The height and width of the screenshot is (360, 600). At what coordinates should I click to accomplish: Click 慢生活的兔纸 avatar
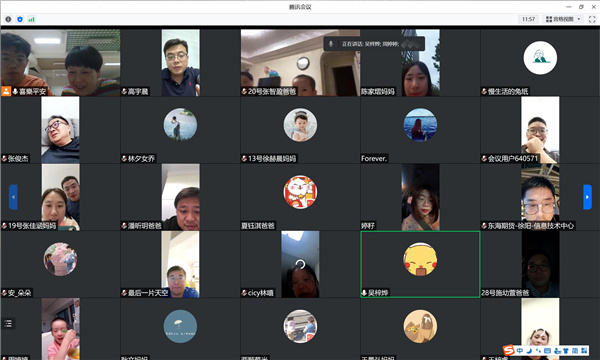[x=540, y=58]
